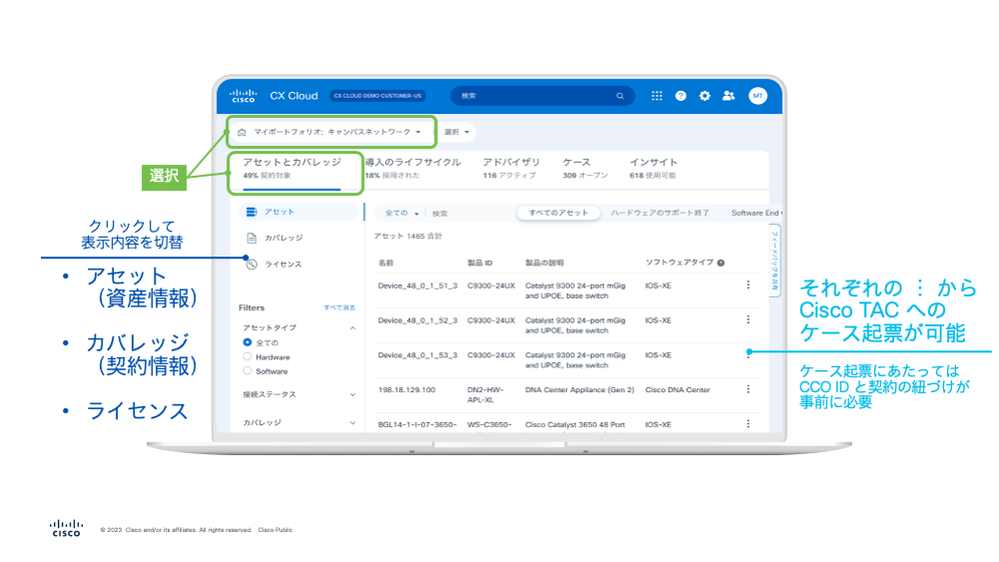Open the kebab menu for Device_48_0_1_51_3
The width and height of the screenshot is (999, 562).
(748, 285)
